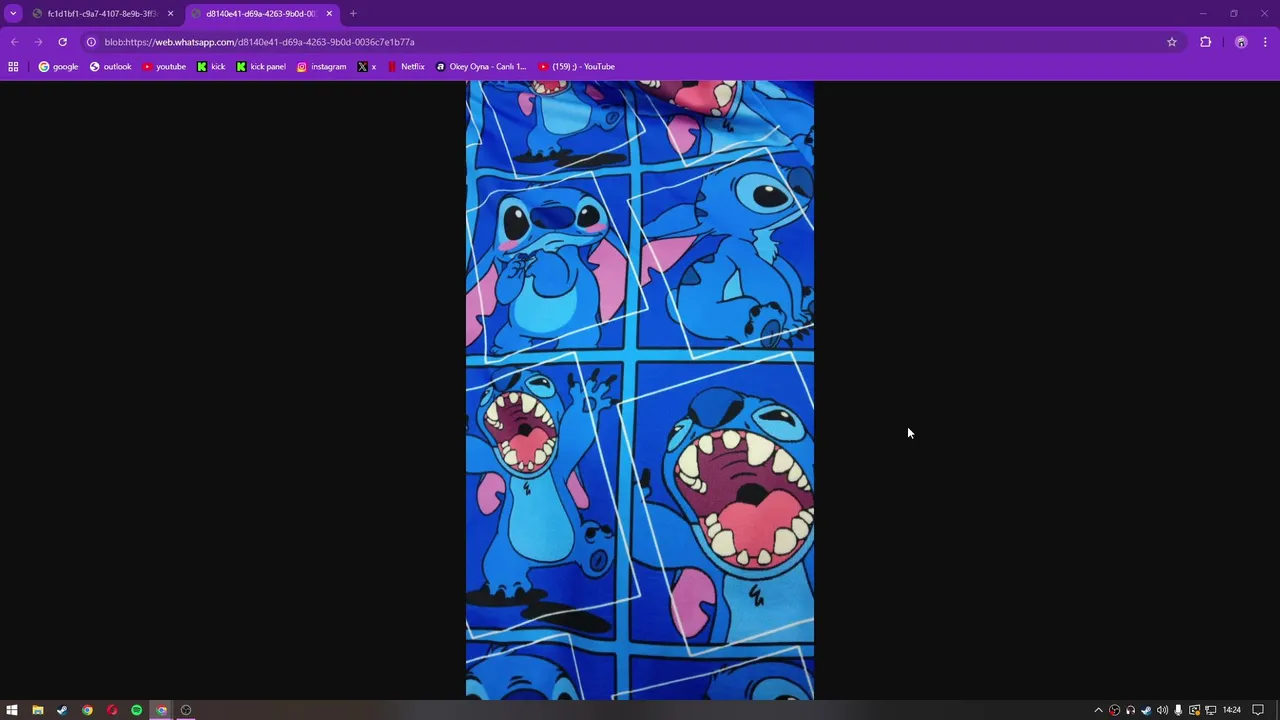Open the microphone tray icon
The width and height of the screenshot is (1280, 720).
1178,710
